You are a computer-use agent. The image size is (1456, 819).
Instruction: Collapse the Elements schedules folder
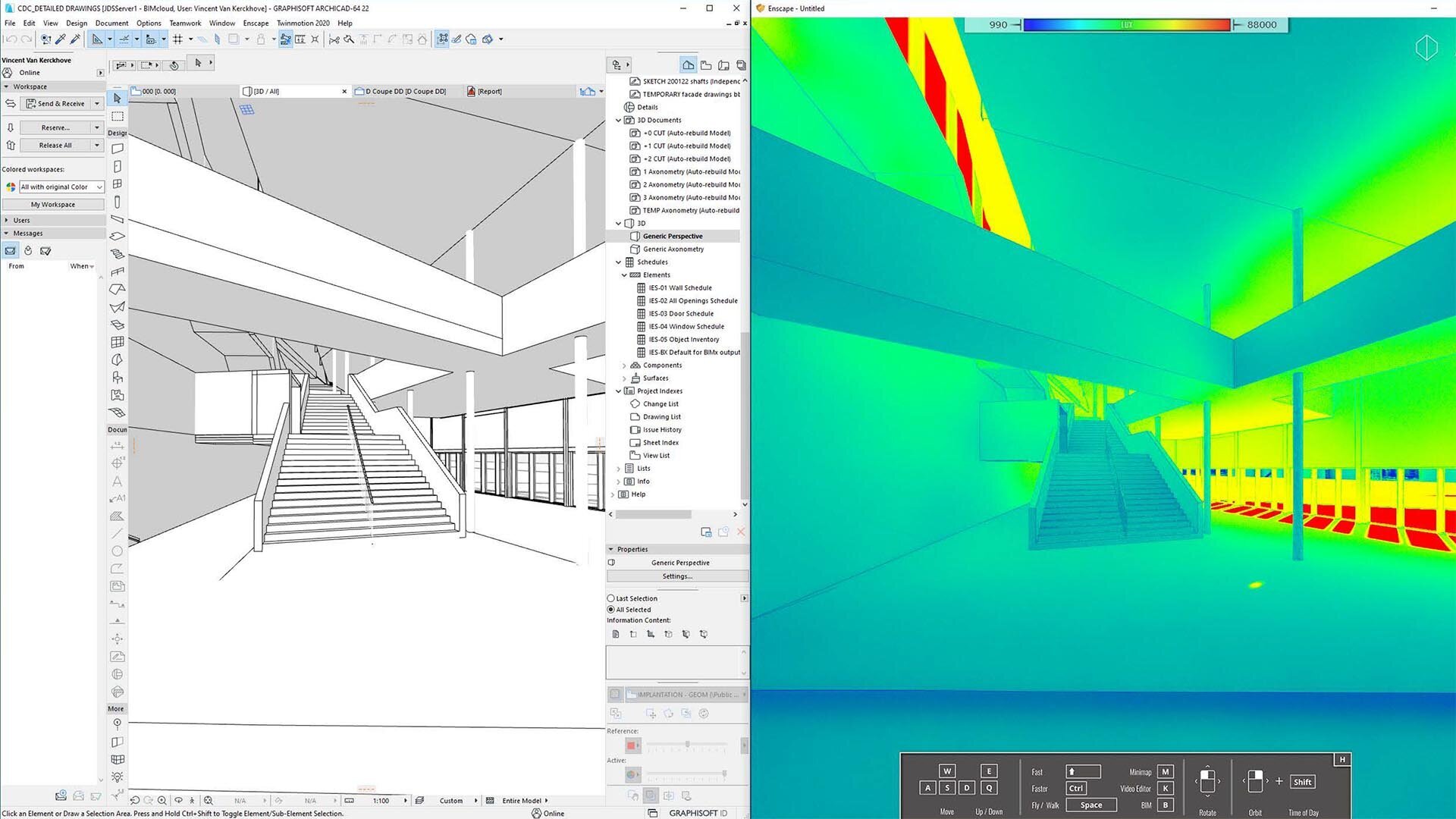tap(624, 275)
